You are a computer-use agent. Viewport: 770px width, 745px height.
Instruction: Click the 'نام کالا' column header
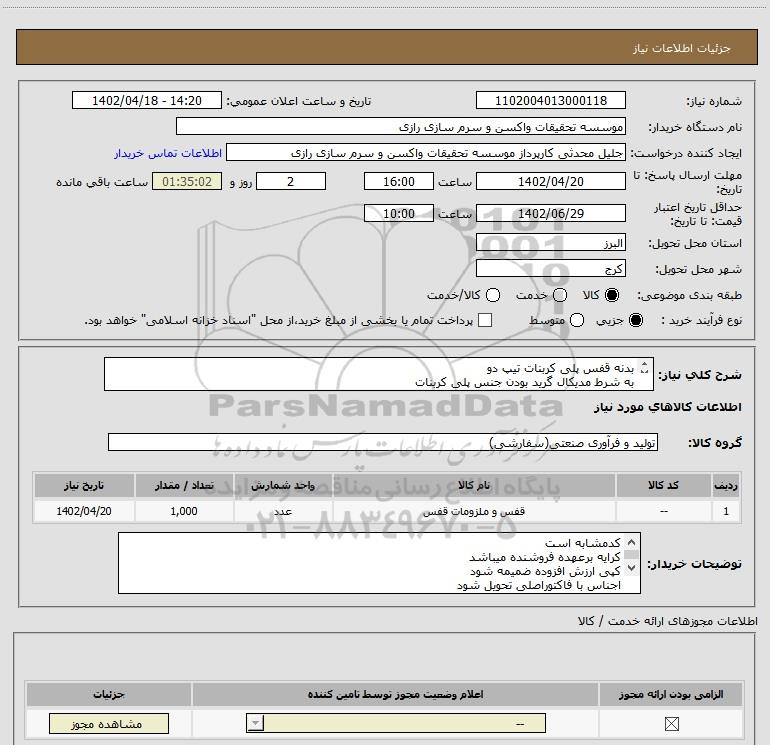pyautogui.click(x=474, y=486)
